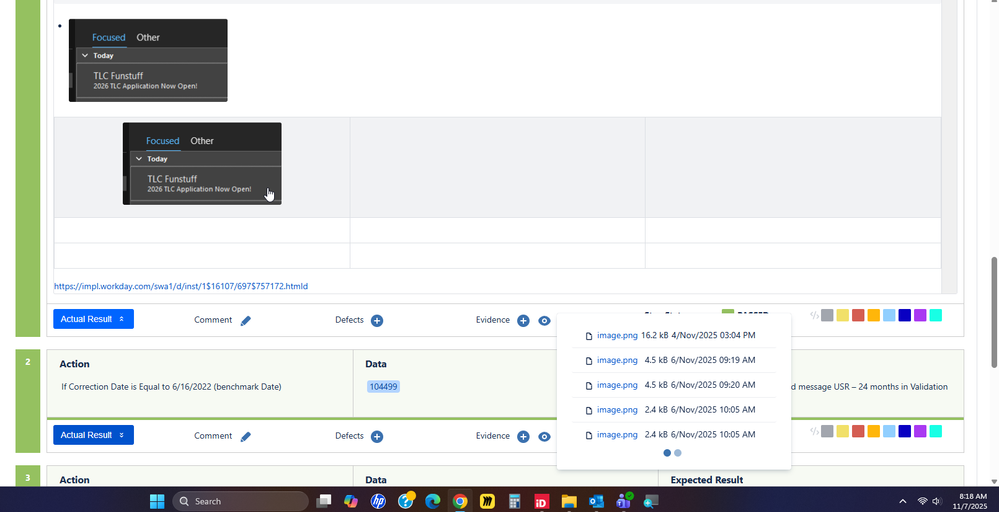Launch Copilot from the taskbar

(351, 501)
